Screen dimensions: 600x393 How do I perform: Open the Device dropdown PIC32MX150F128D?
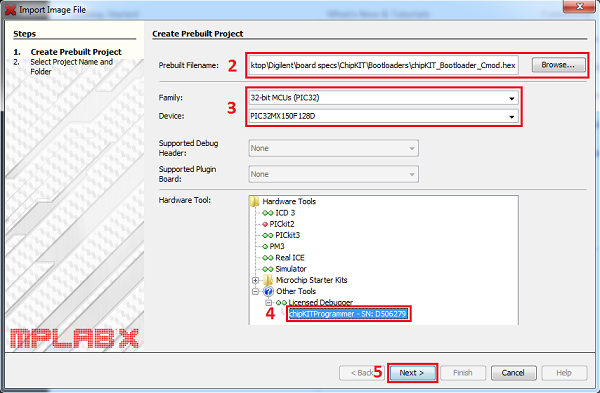(x=383, y=116)
